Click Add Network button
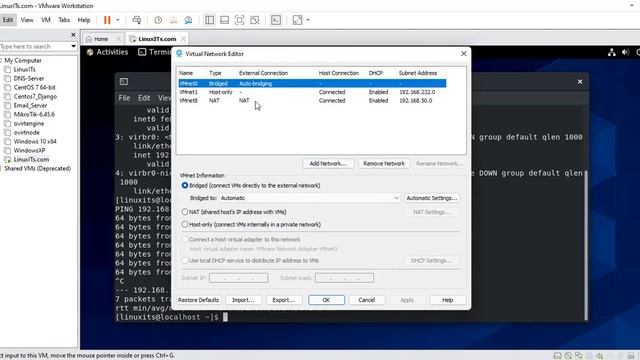 pos(328,163)
